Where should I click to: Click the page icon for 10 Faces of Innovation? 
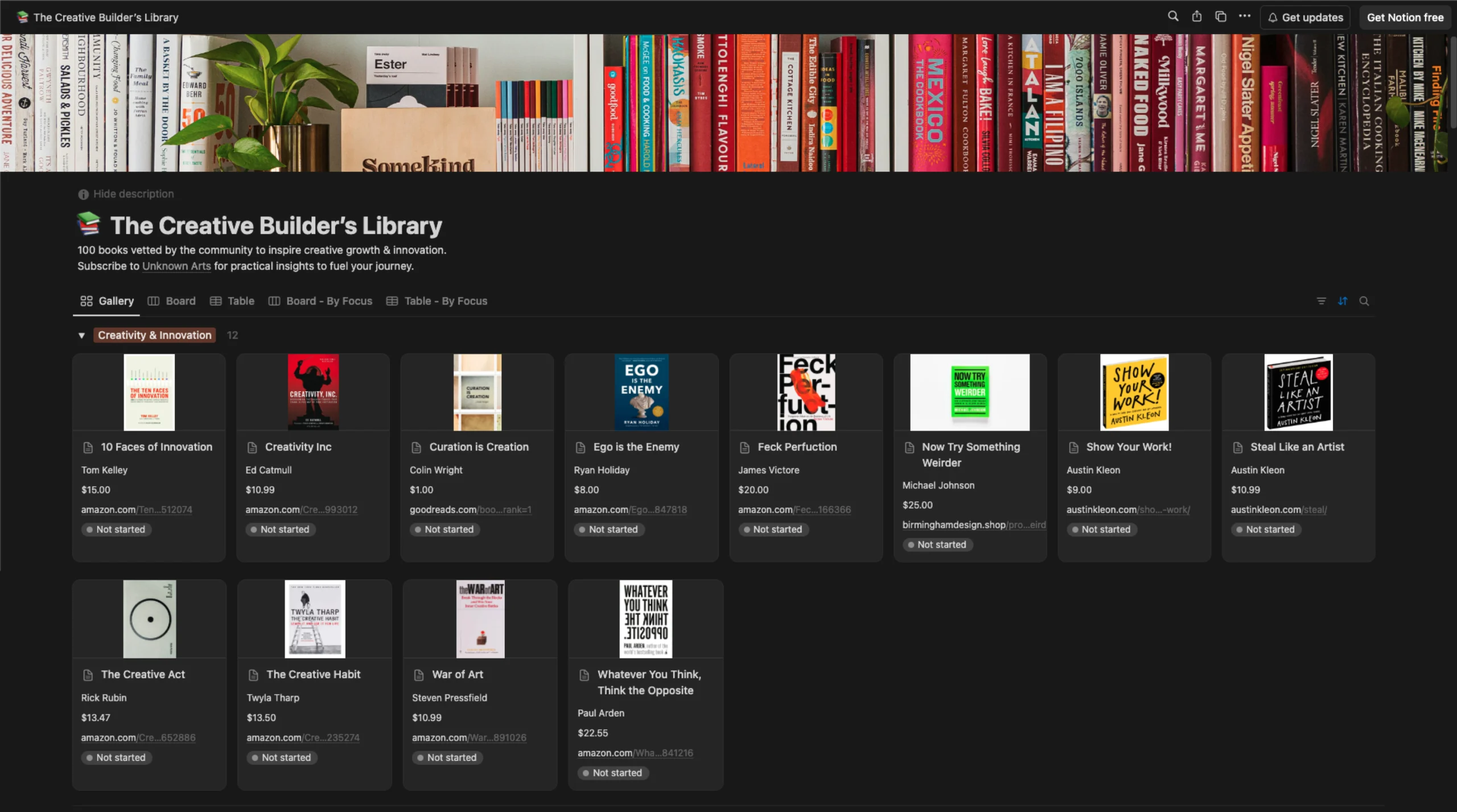coord(88,447)
